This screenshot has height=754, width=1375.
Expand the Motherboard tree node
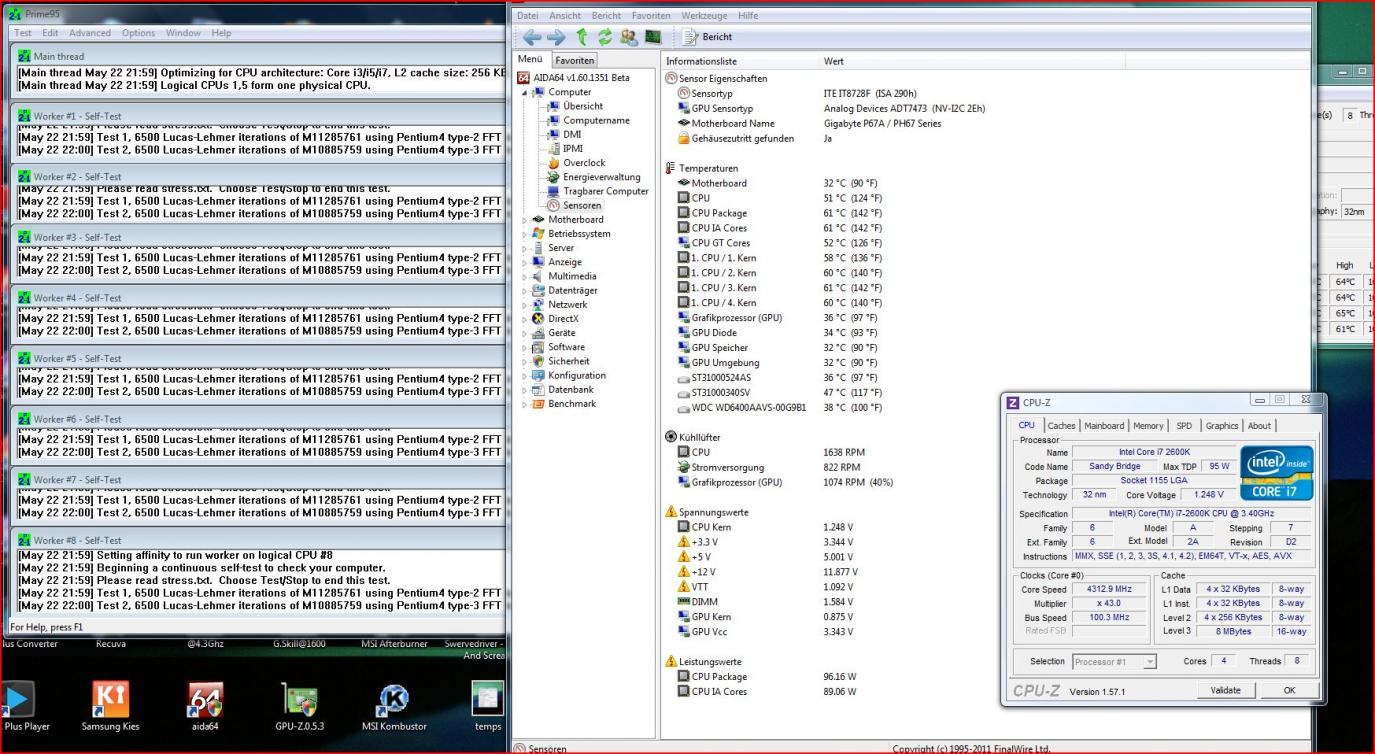(525, 219)
